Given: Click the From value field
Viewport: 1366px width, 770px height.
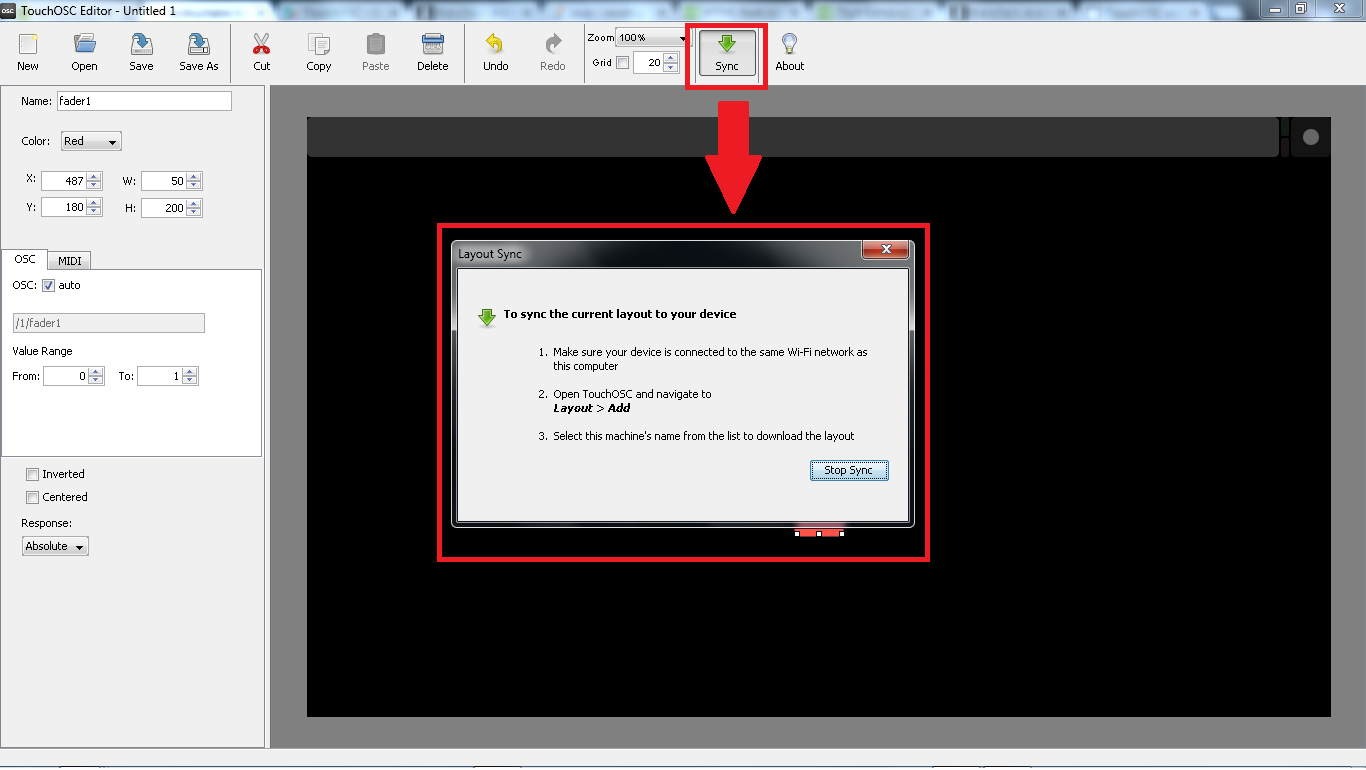Looking at the screenshot, I should pos(66,376).
